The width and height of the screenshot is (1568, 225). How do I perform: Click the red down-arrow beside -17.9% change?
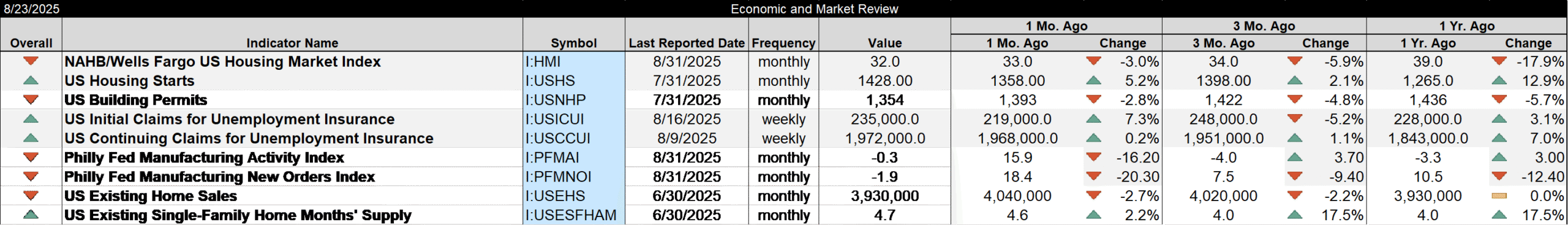[x=1499, y=61]
